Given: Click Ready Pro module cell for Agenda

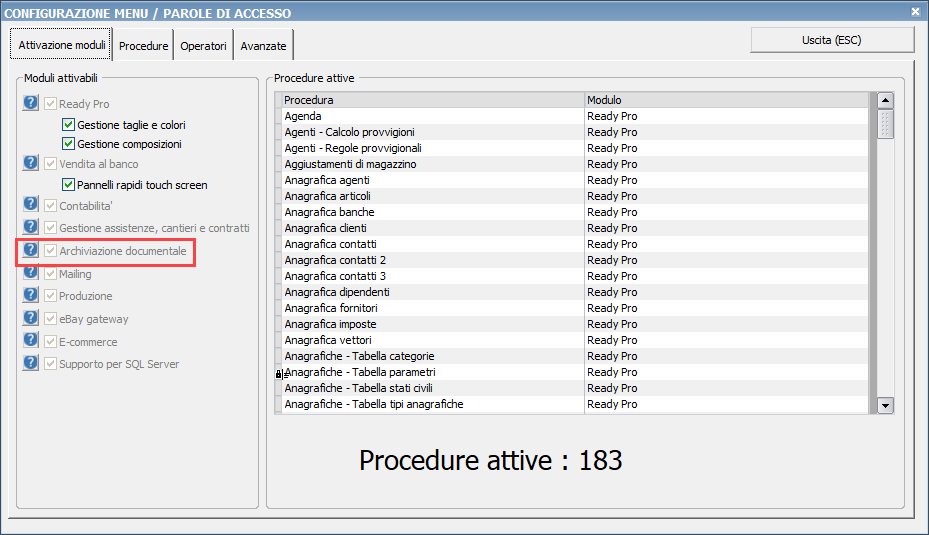Looking at the screenshot, I should pos(726,116).
